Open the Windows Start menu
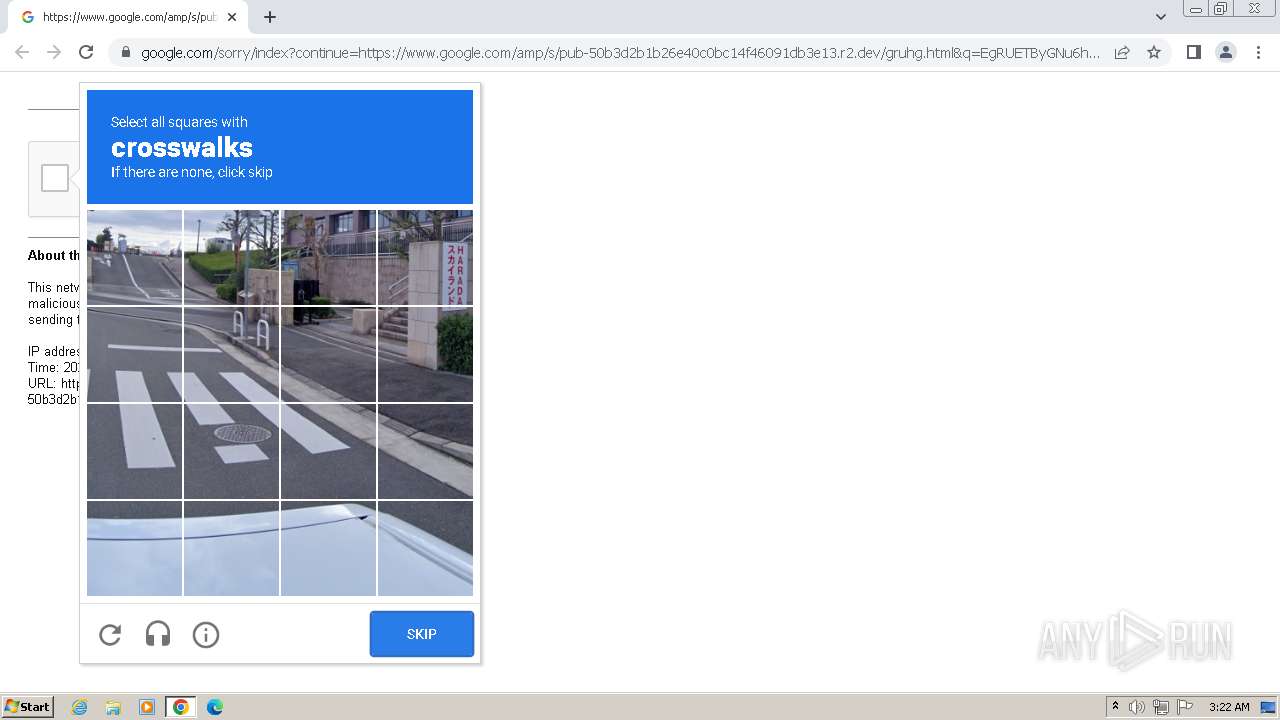Screen dimensions: 1280x720 tap(28, 707)
